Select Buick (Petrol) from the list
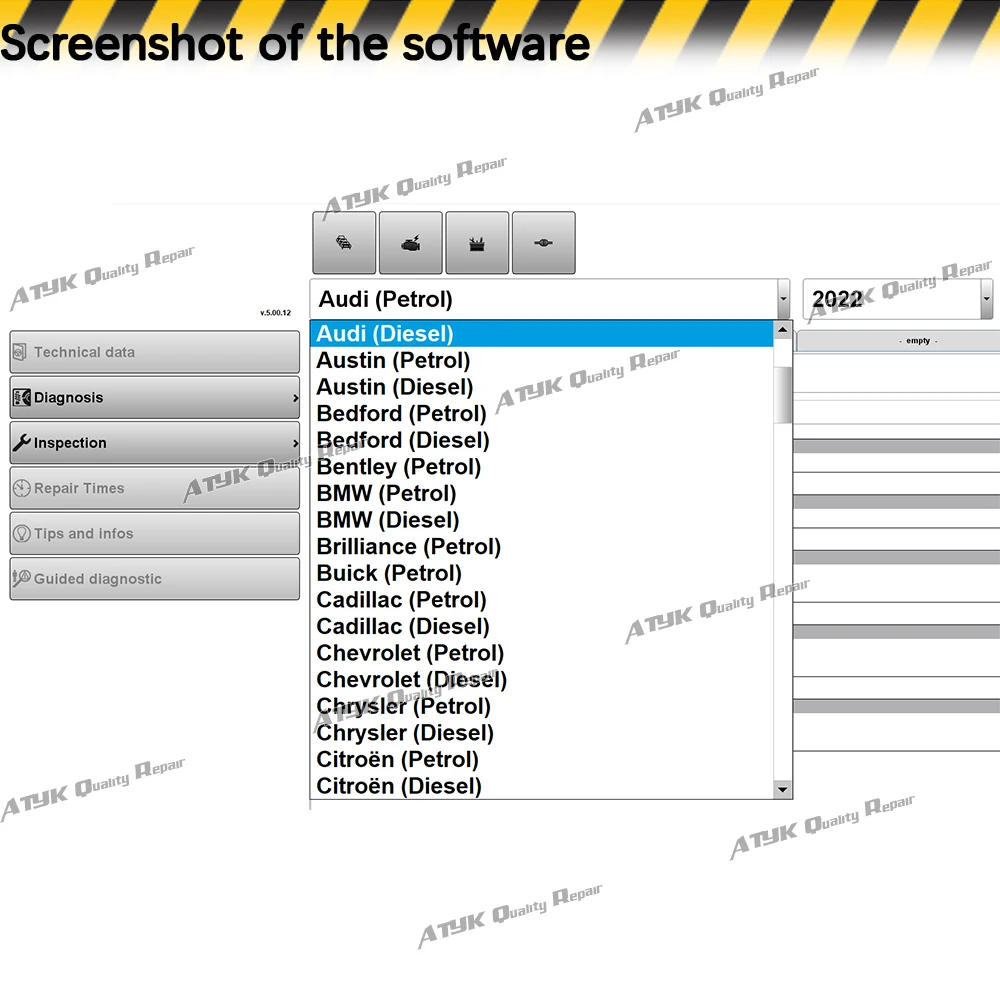The image size is (1000, 1000). [x=542, y=573]
